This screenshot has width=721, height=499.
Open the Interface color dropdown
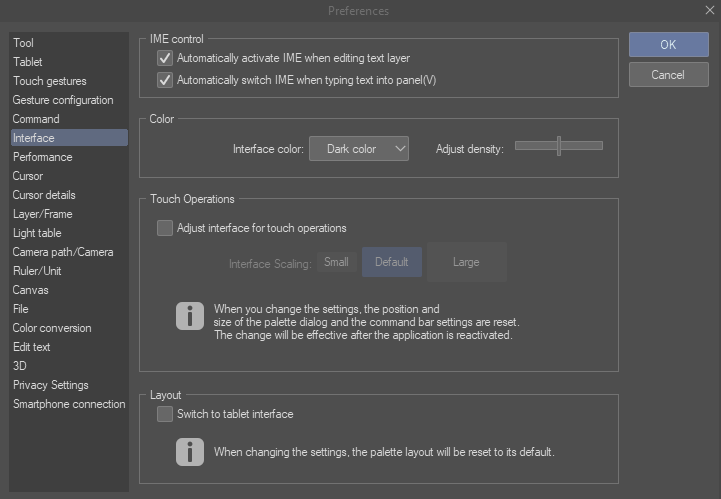click(359, 149)
